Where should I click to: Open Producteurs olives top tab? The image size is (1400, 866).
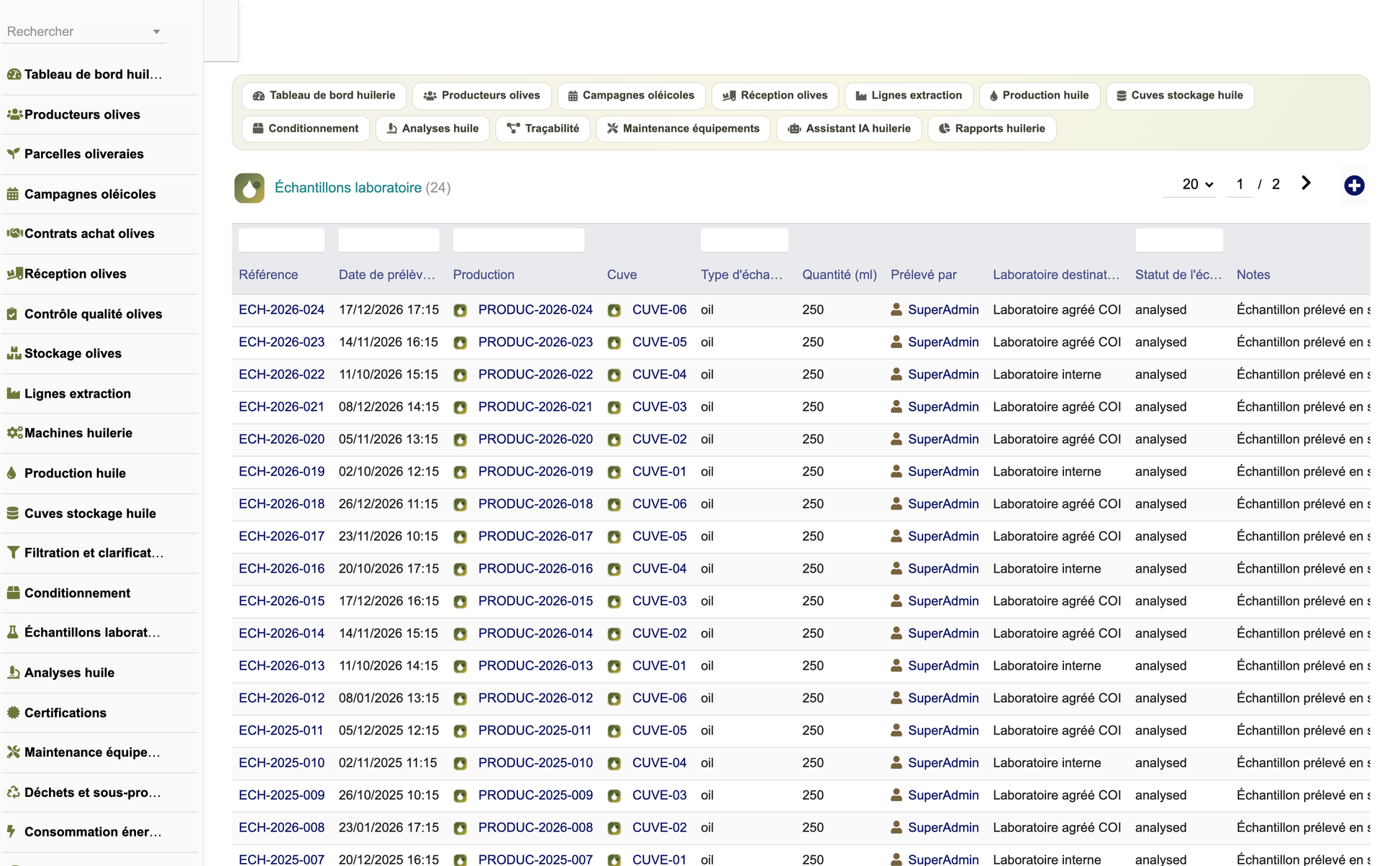pyautogui.click(x=481, y=96)
